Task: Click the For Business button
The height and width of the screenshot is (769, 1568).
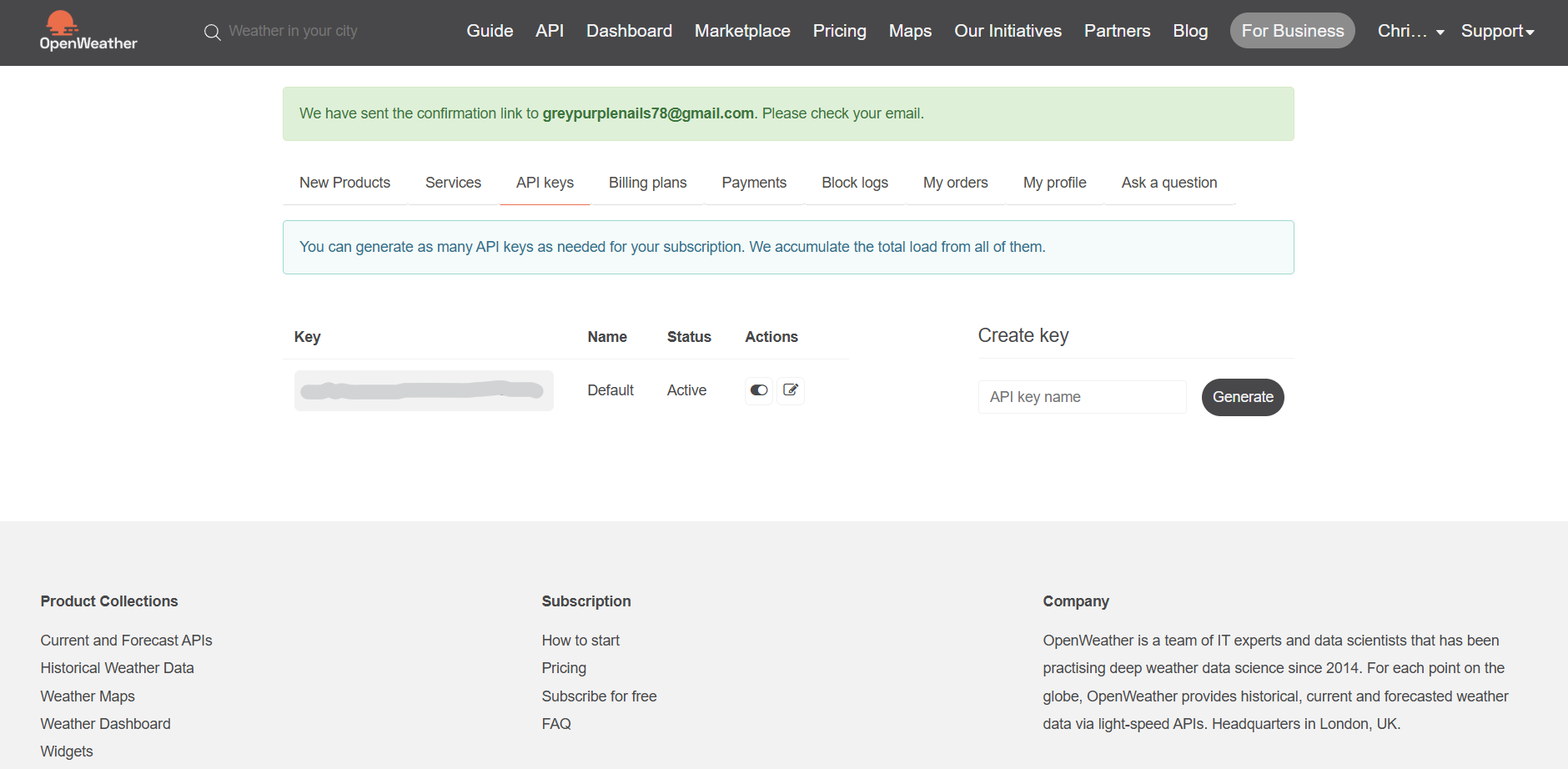Action: click(x=1292, y=31)
